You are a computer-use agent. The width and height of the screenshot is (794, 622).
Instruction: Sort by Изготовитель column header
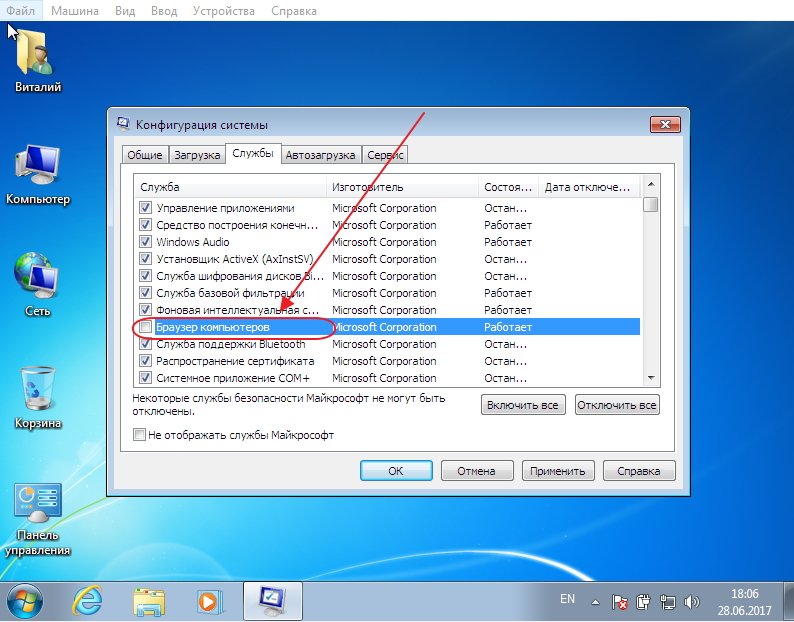pos(403,187)
